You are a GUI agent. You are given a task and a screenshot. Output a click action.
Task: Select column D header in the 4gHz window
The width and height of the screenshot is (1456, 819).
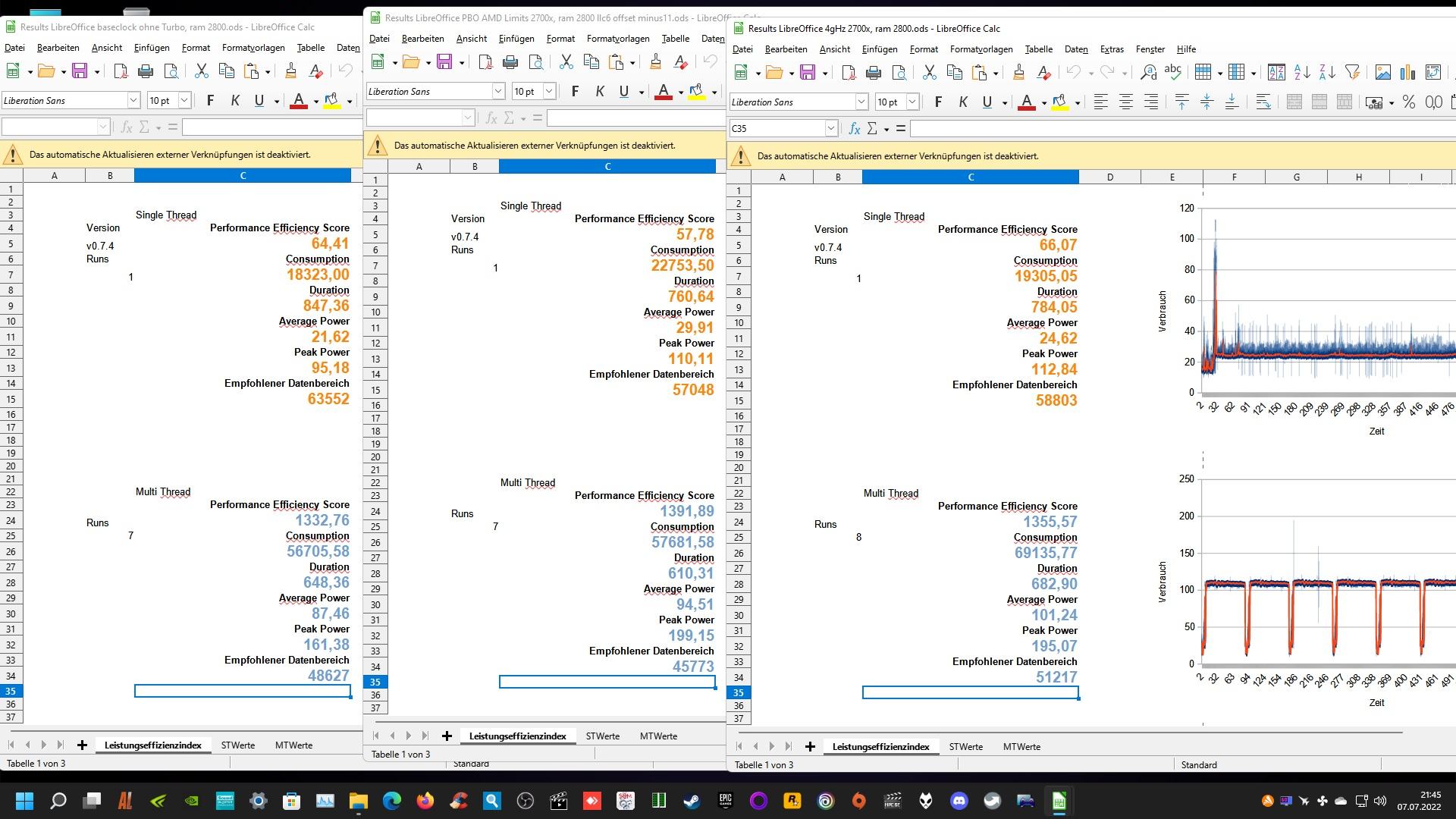coord(1109,177)
